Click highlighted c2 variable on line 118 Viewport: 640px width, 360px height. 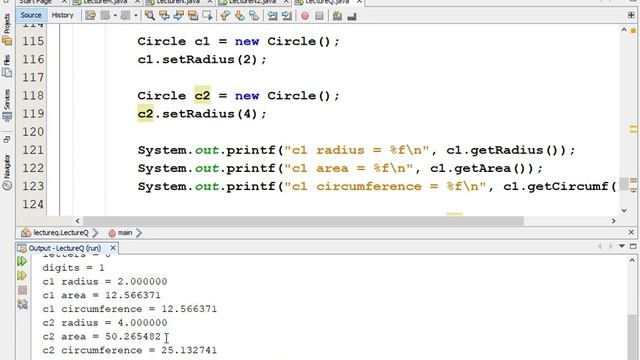tap(202, 96)
